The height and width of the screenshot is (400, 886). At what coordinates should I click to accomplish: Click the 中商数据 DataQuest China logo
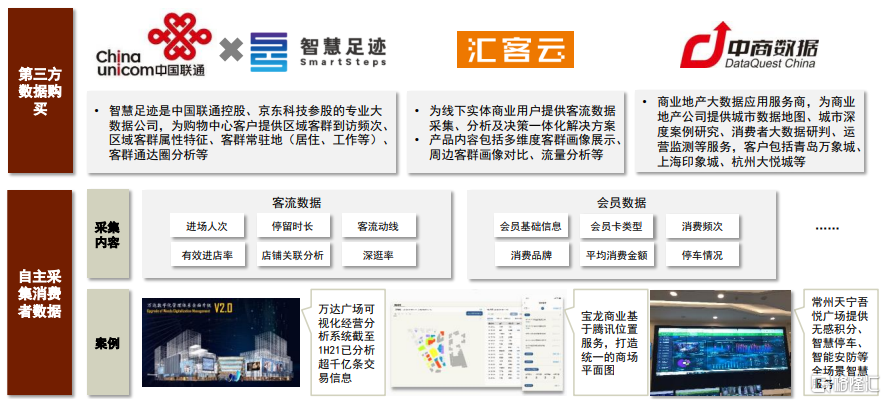click(749, 45)
